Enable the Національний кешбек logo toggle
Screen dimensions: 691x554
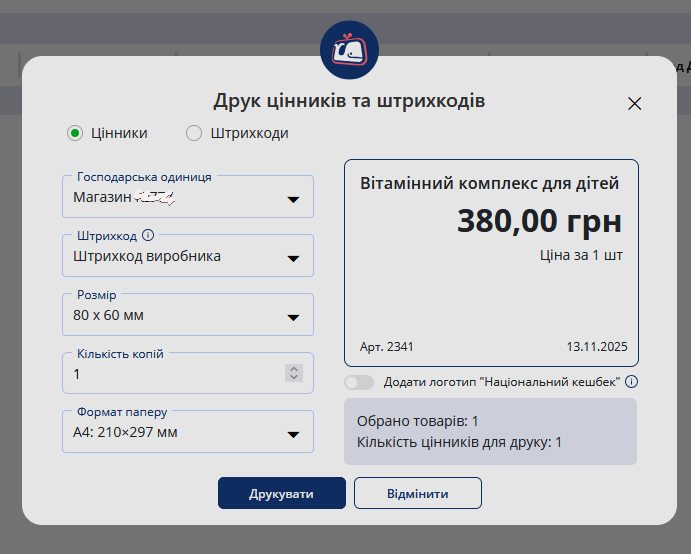(x=359, y=382)
